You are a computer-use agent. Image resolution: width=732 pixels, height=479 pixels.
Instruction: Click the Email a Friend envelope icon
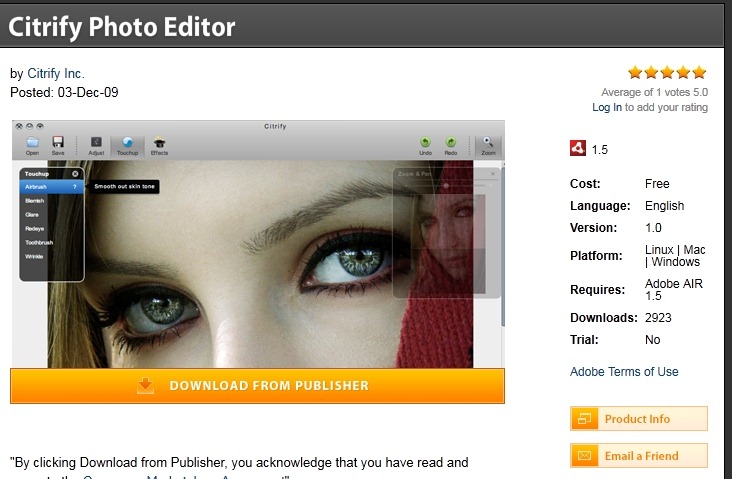tap(584, 456)
